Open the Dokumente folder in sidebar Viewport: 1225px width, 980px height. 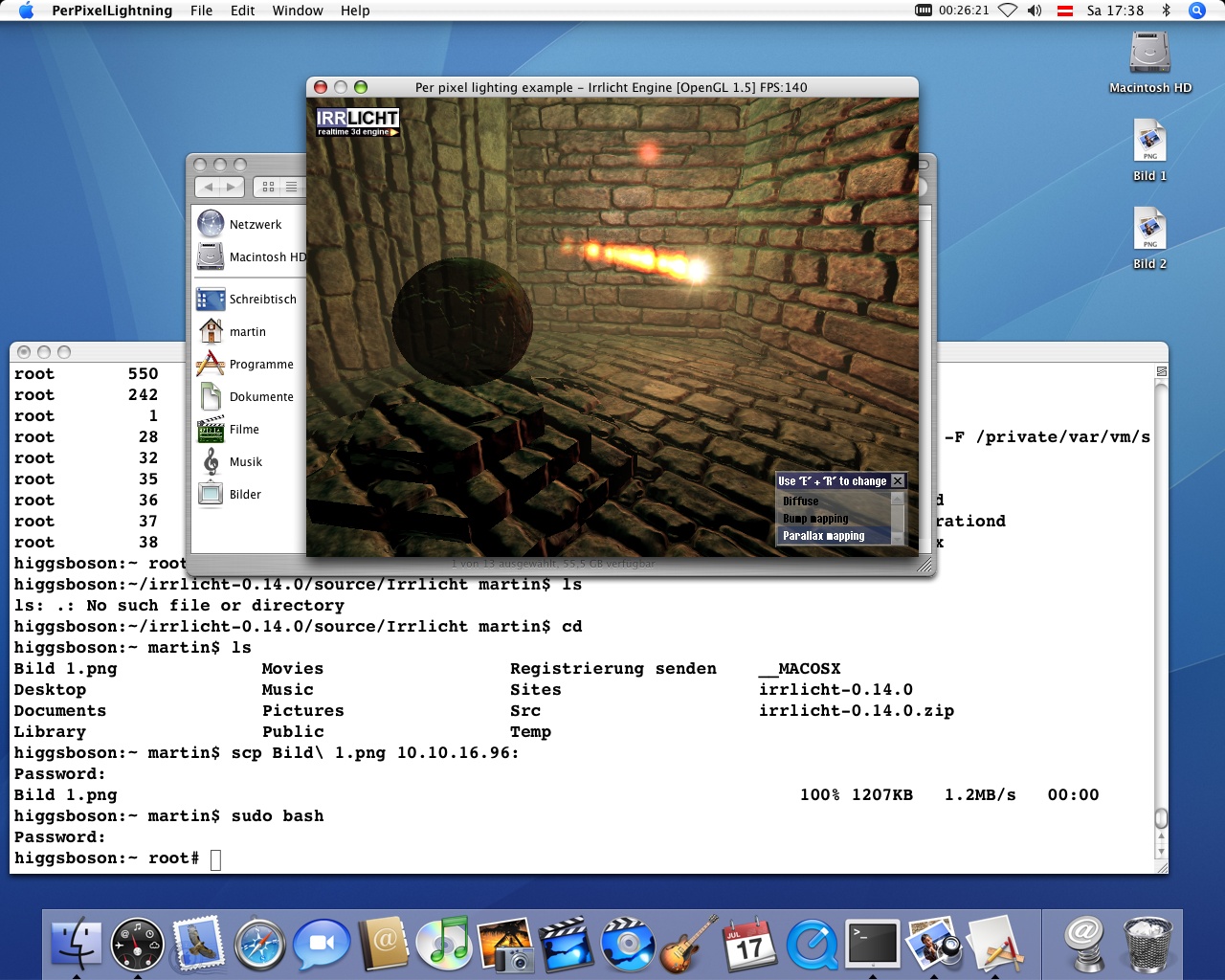coord(260,397)
